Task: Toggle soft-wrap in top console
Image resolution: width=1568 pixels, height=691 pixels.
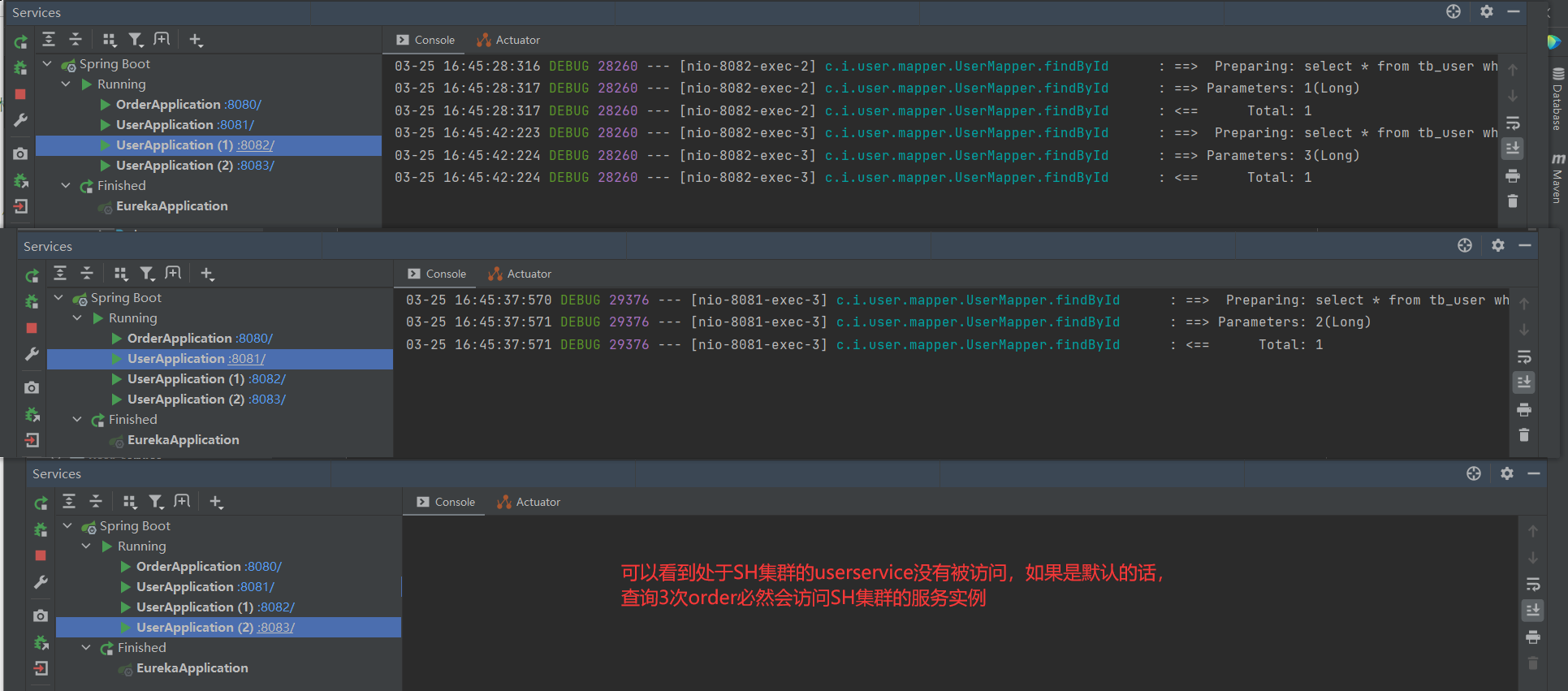Action: point(1513,123)
